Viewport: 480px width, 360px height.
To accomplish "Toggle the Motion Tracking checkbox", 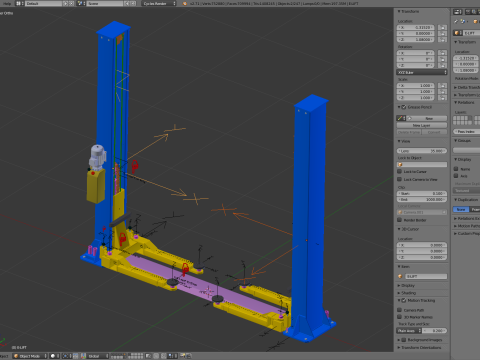I will pos(404,300).
